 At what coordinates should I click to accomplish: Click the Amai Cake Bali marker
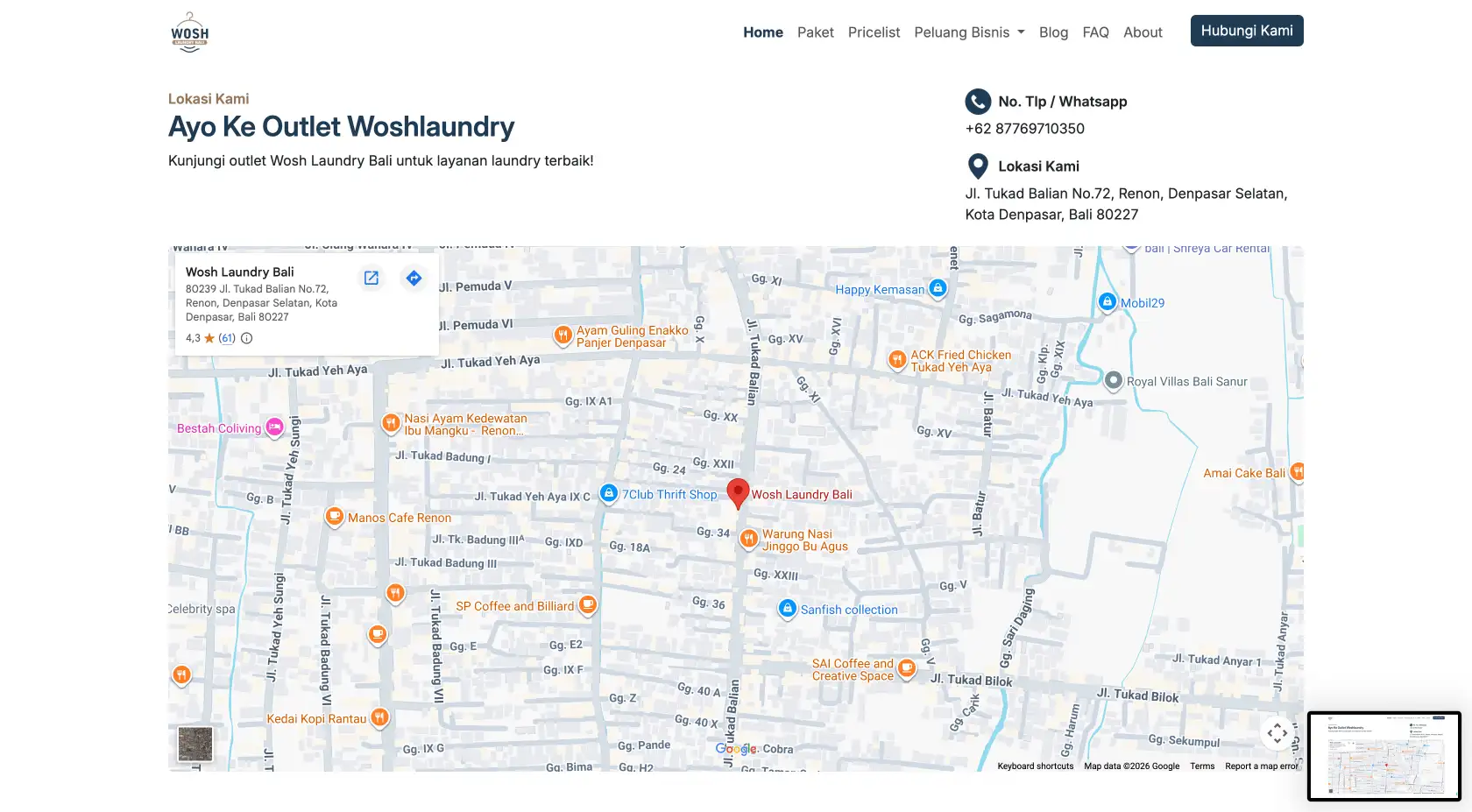coord(1298,472)
